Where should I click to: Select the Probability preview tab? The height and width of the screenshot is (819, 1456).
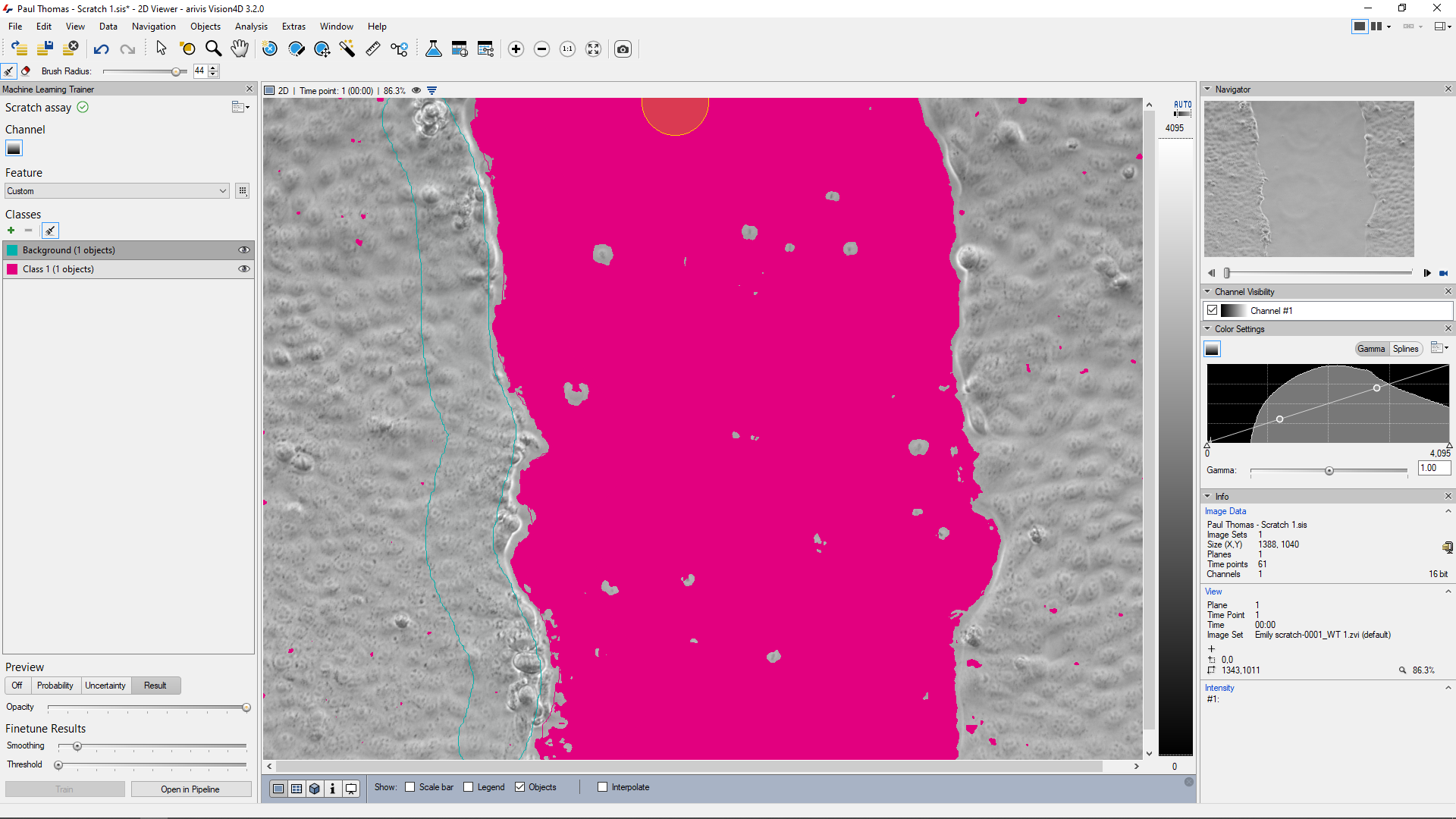coord(55,686)
